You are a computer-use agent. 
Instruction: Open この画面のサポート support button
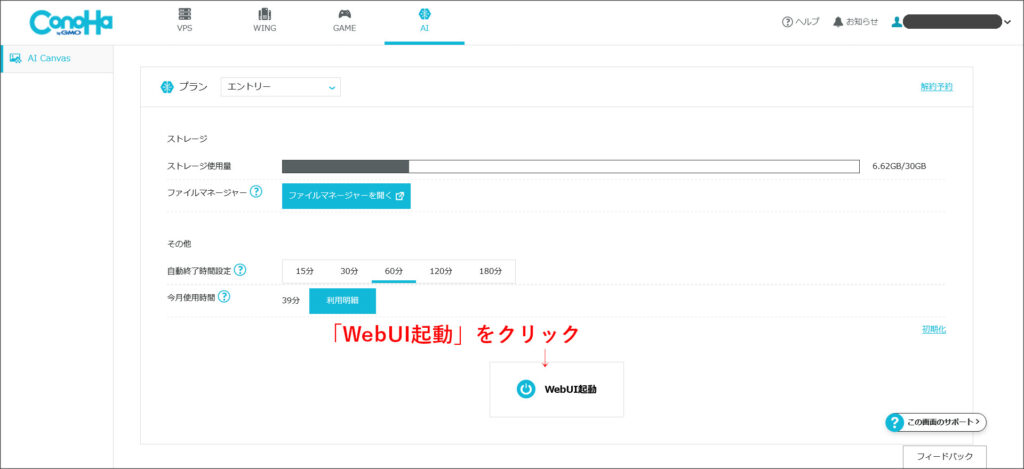(936, 423)
